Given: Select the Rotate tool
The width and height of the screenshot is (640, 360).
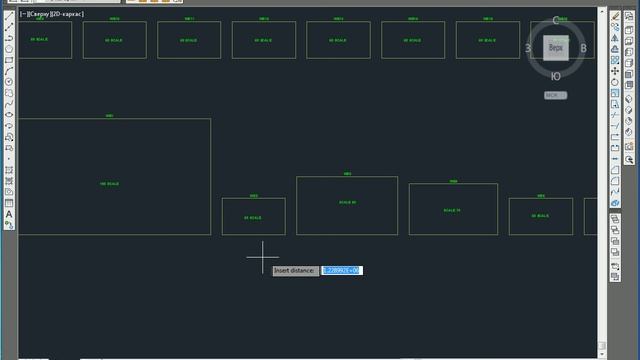Looking at the screenshot, I should tap(615, 82).
